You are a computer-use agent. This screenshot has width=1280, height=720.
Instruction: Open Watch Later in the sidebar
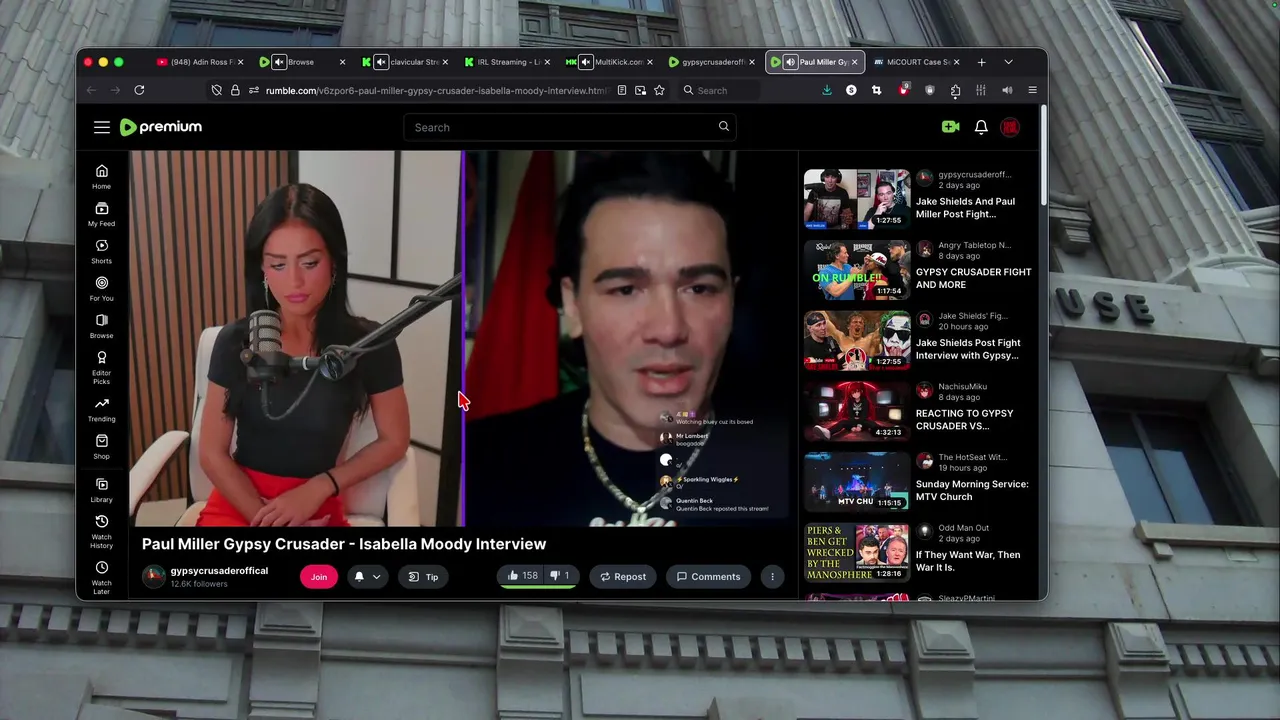(x=102, y=578)
